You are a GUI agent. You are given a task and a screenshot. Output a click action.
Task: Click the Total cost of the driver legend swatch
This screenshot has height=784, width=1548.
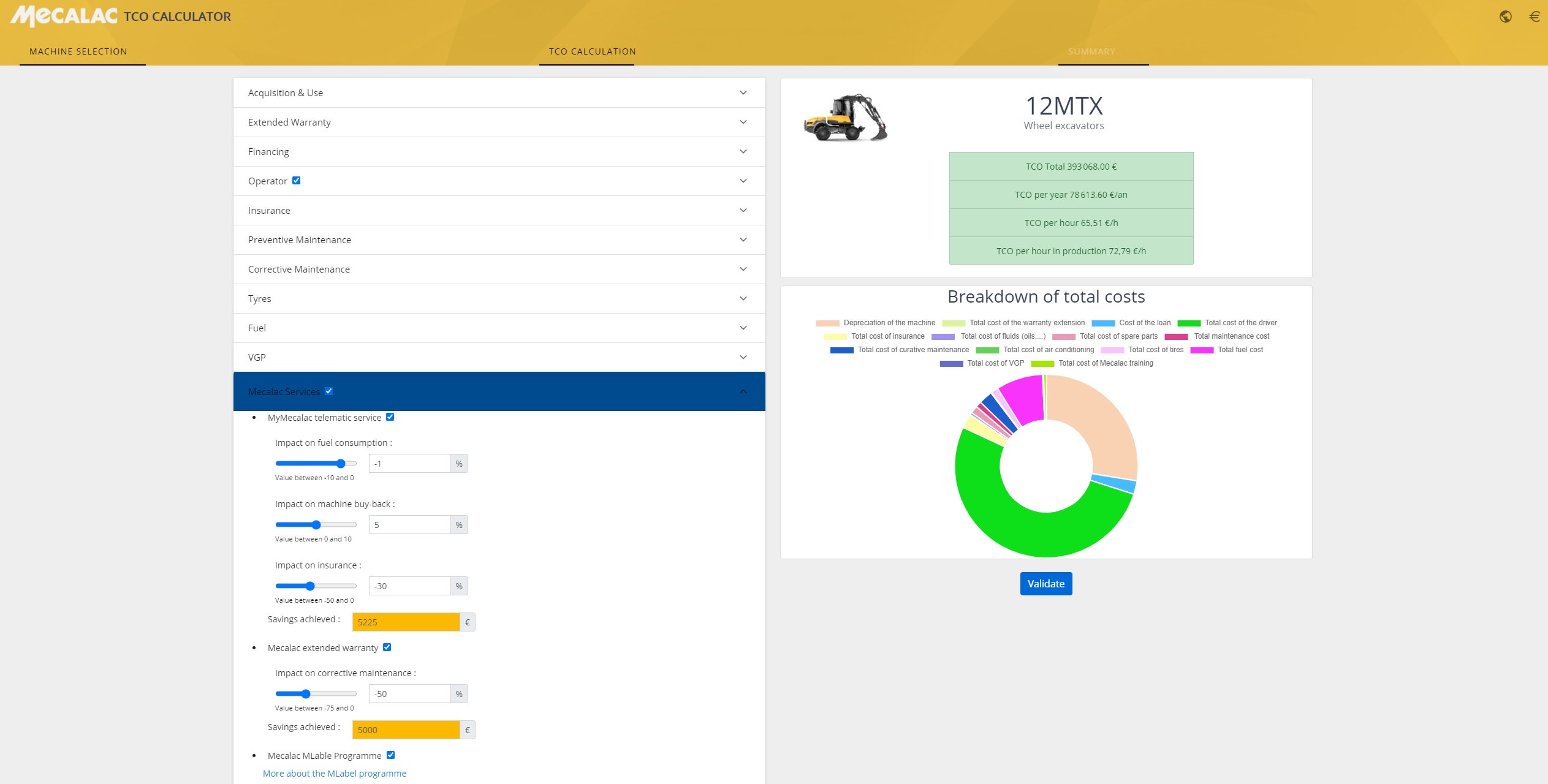[1188, 323]
